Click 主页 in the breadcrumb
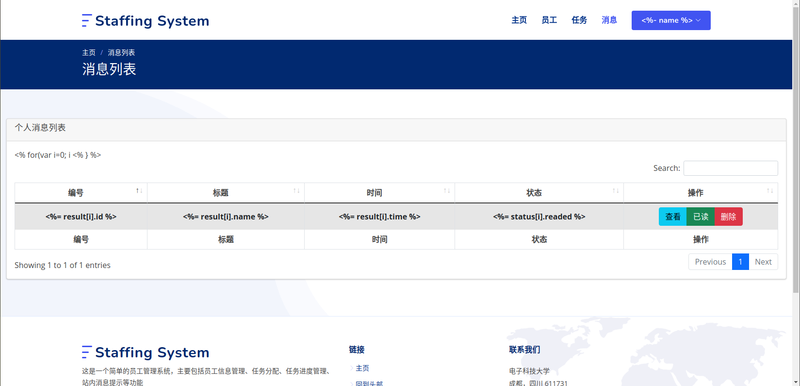 (x=89, y=53)
